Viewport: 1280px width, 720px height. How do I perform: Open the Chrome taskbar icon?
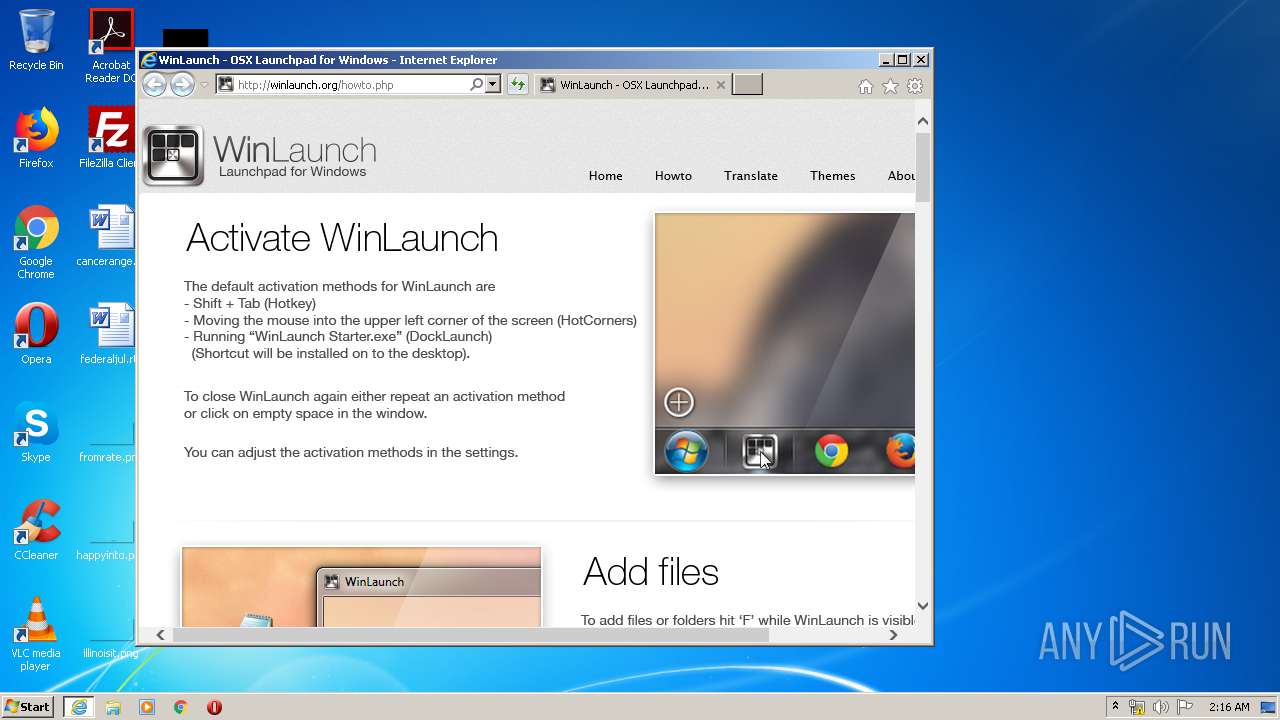[x=180, y=707]
